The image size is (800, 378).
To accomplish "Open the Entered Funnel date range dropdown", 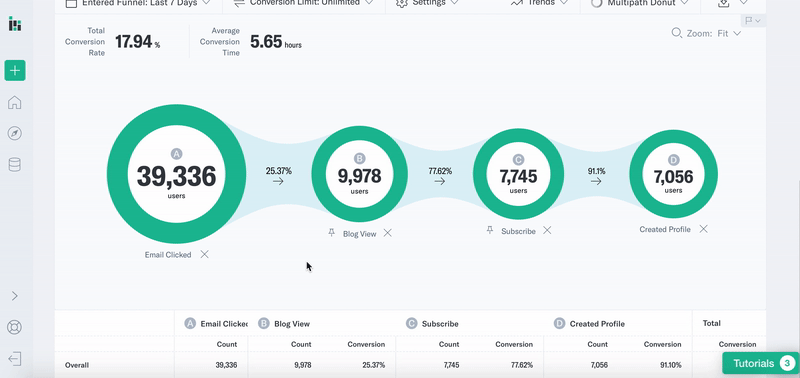I will coord(138,4).
